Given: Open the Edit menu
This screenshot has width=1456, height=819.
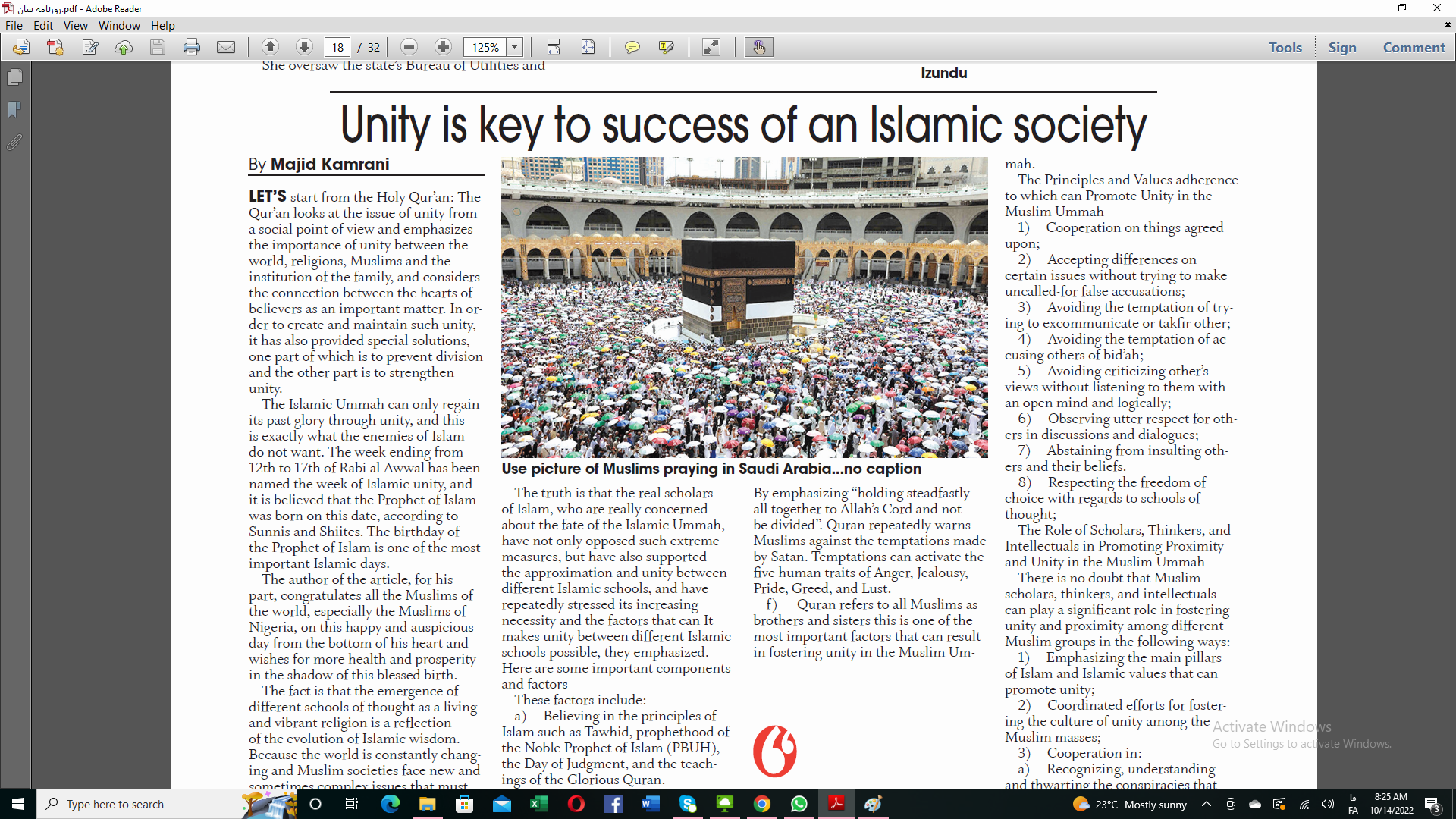Looking at the screenshot, I should click(43, 25).
